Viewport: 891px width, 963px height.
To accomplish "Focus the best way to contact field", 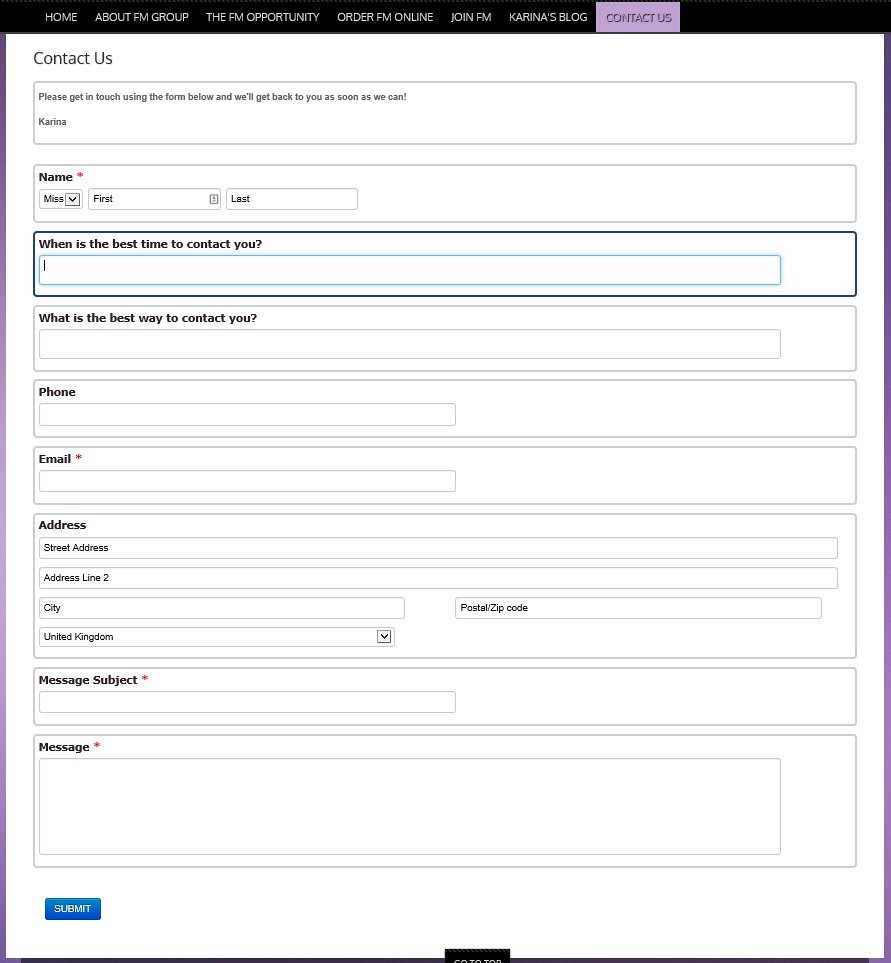I will click(409, 344).
